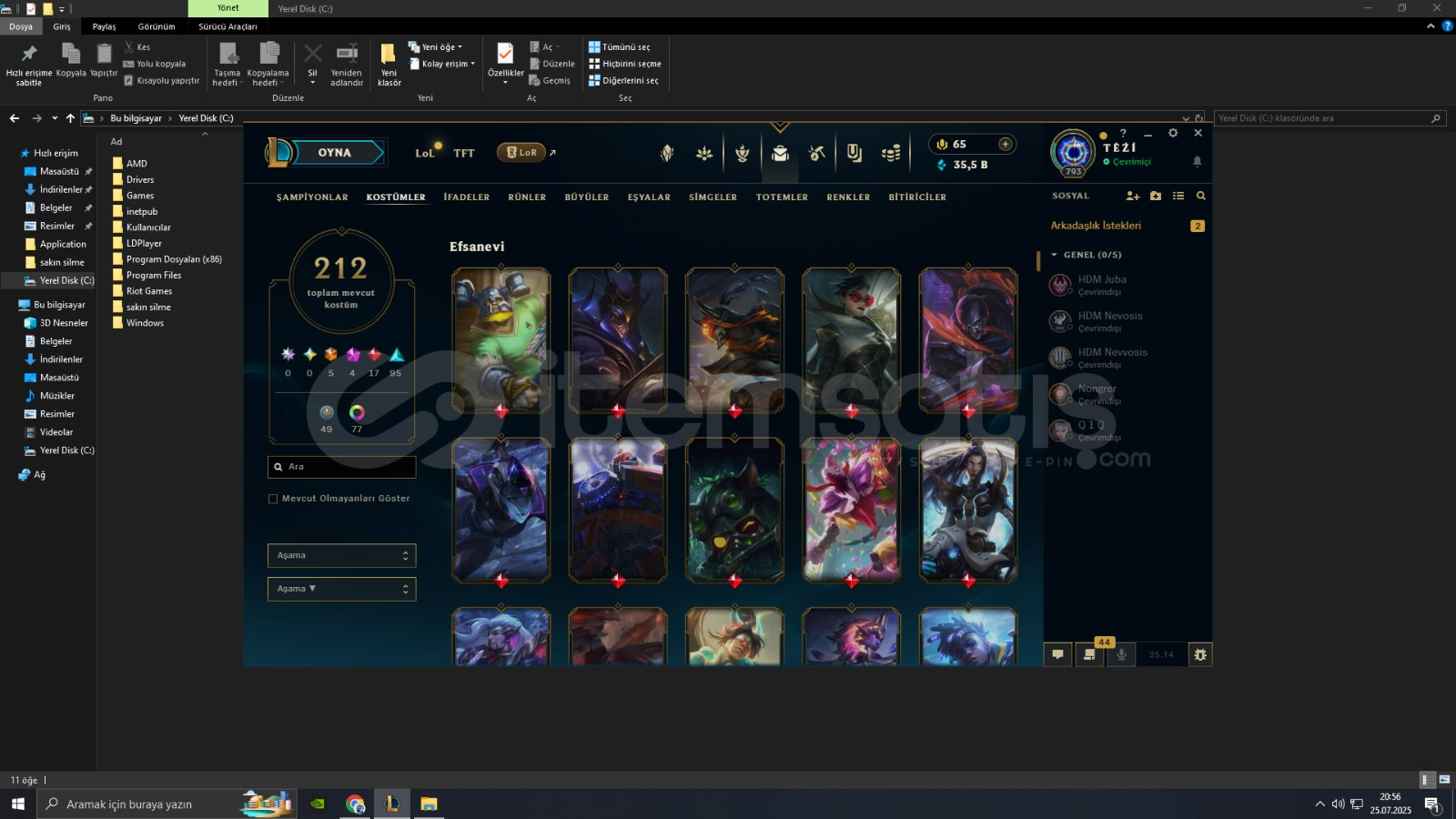Switch to the İFADELER tab
Viewport: 1456px width, 819px height.
[467, 197]
